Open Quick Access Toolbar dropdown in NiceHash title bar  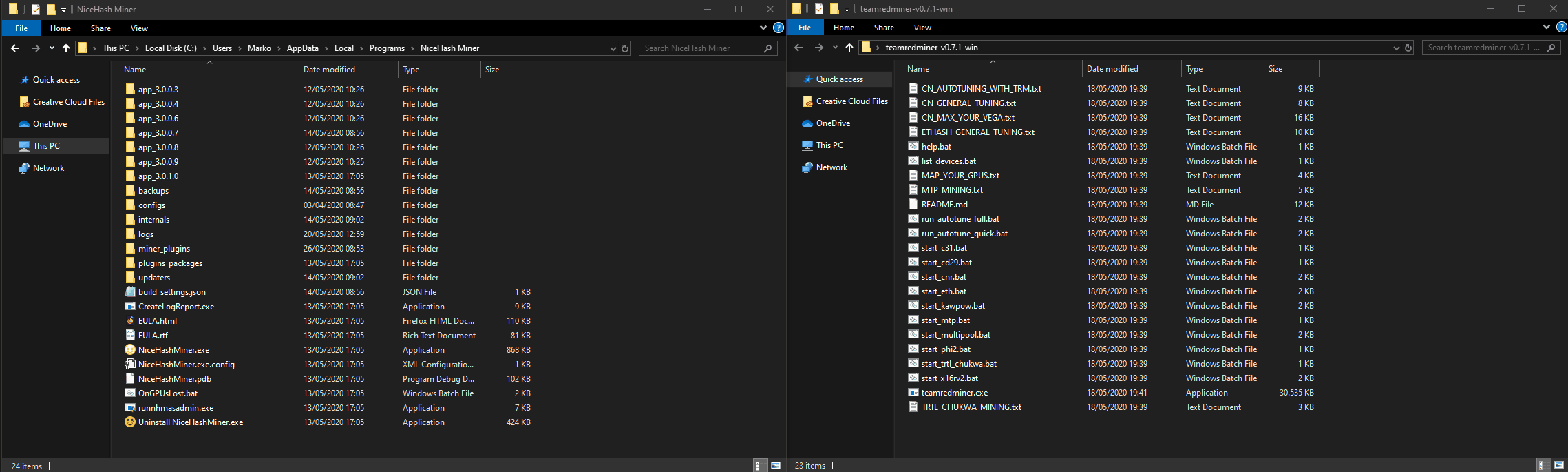[63, 10]
